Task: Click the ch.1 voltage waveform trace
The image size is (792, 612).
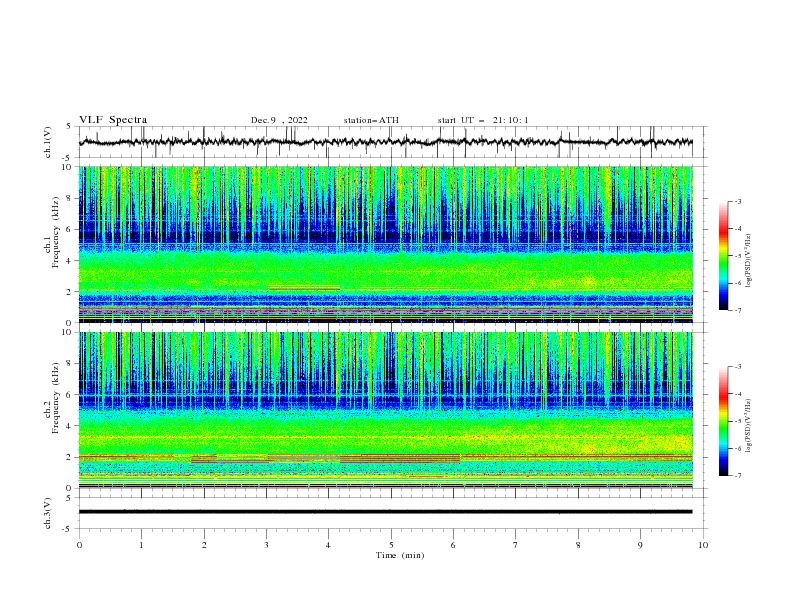Action: [386, 142]
